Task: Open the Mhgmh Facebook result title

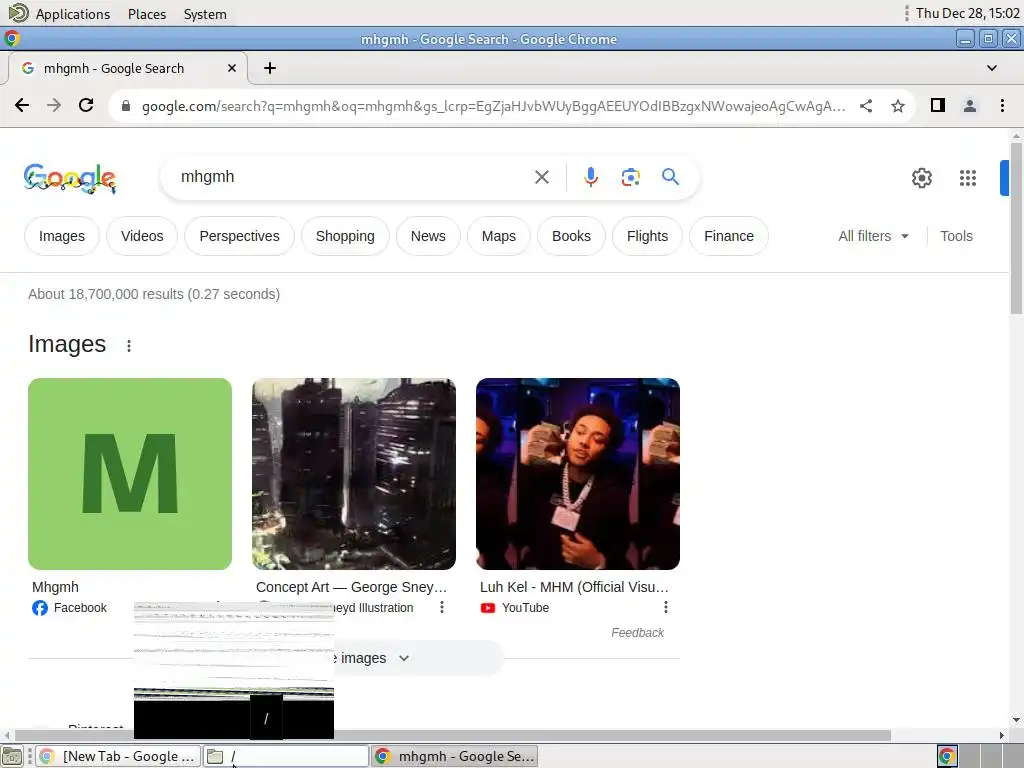Action: [x=55, y=587]
